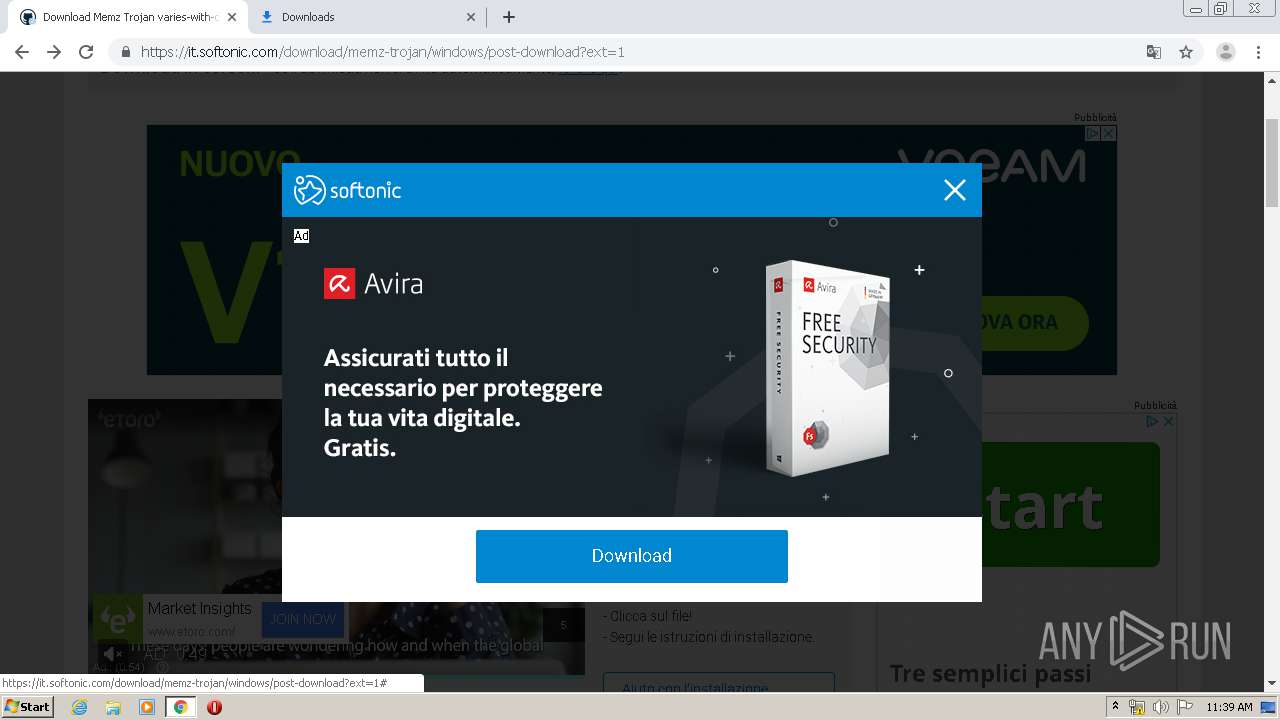Screen dimensions: 1280x720
Task: Open the Chrome profile avatar
Action: (x=1226, y=52)
